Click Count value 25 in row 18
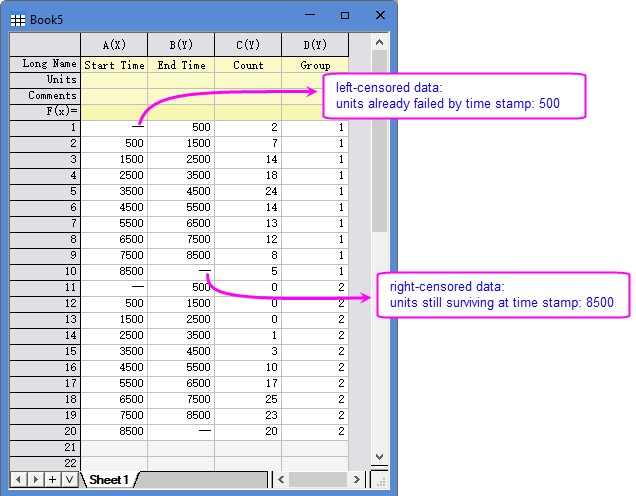Screen dimensions: 636x496 [x=248, y=399]
